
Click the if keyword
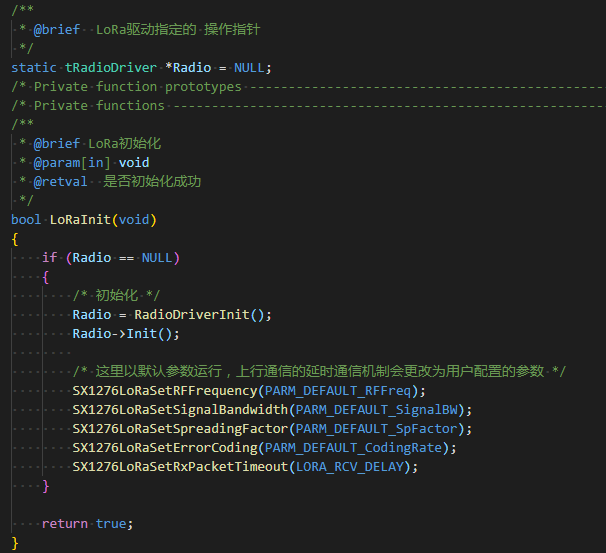pos(49,257)
